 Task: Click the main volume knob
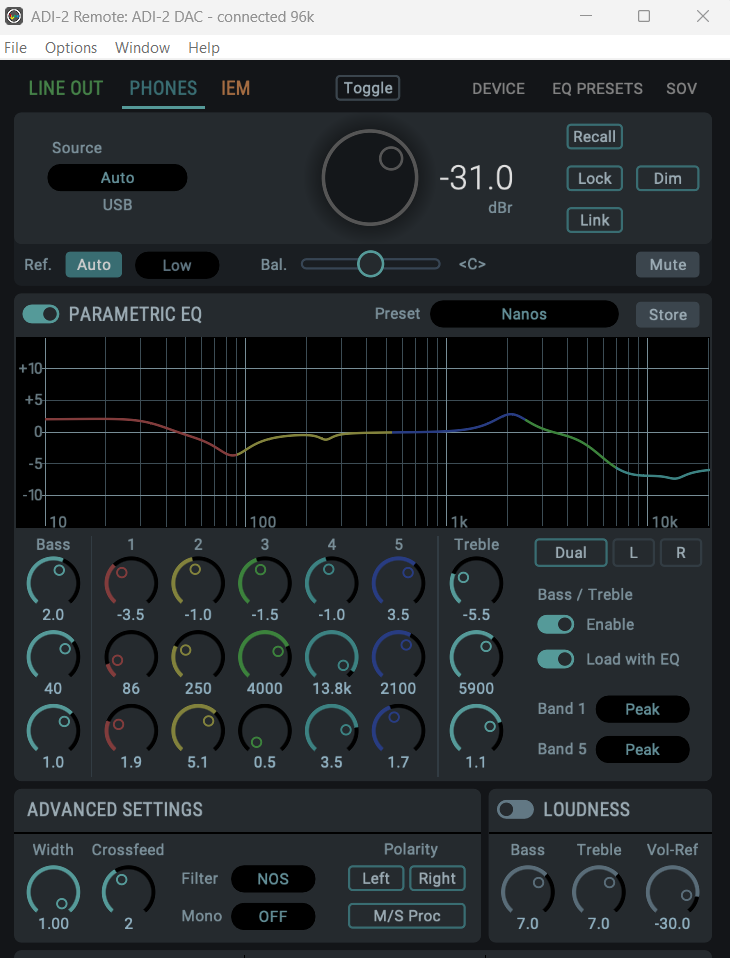click(370, 178)
